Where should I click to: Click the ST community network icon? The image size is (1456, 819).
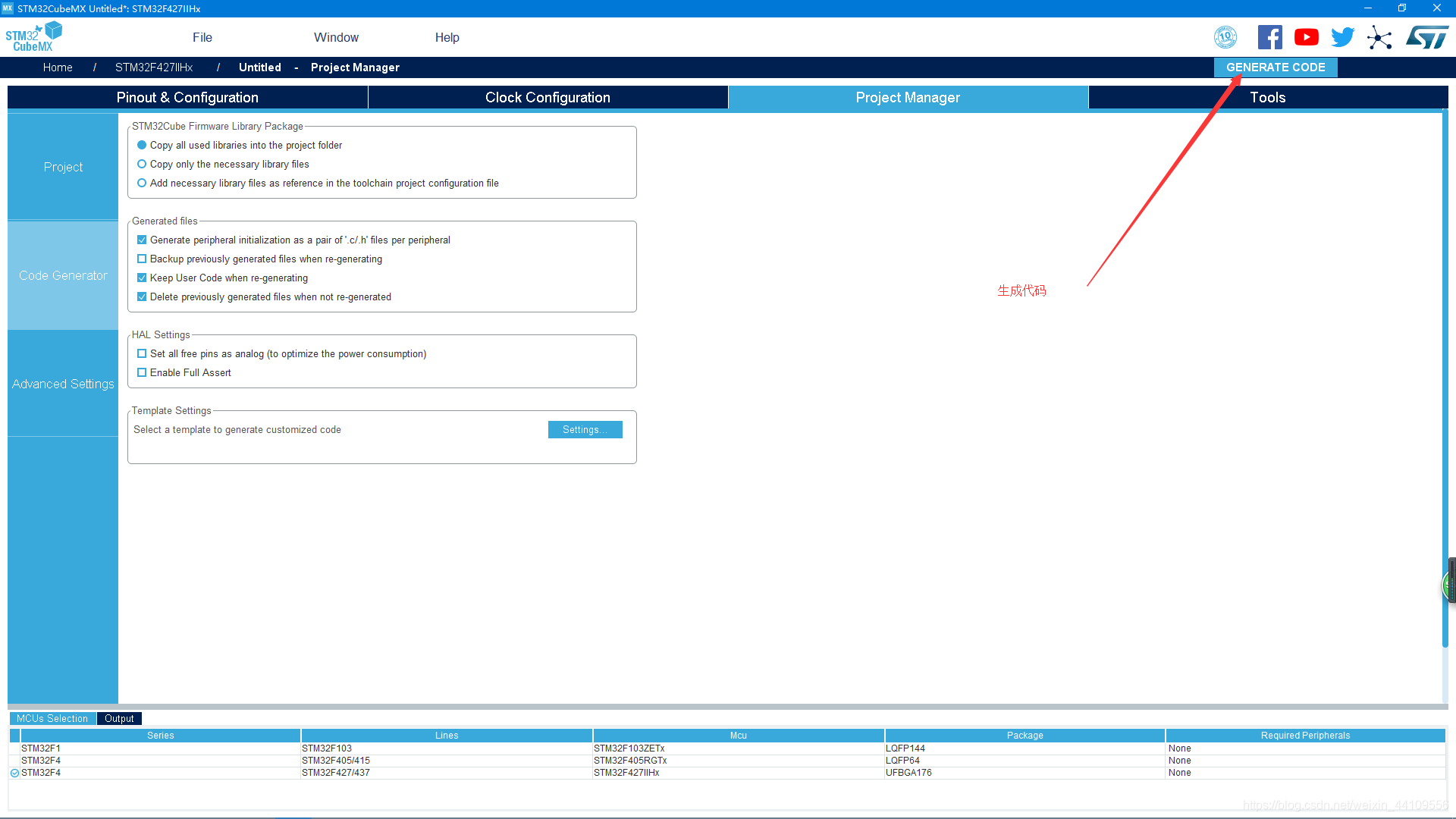click(1379, 38)
